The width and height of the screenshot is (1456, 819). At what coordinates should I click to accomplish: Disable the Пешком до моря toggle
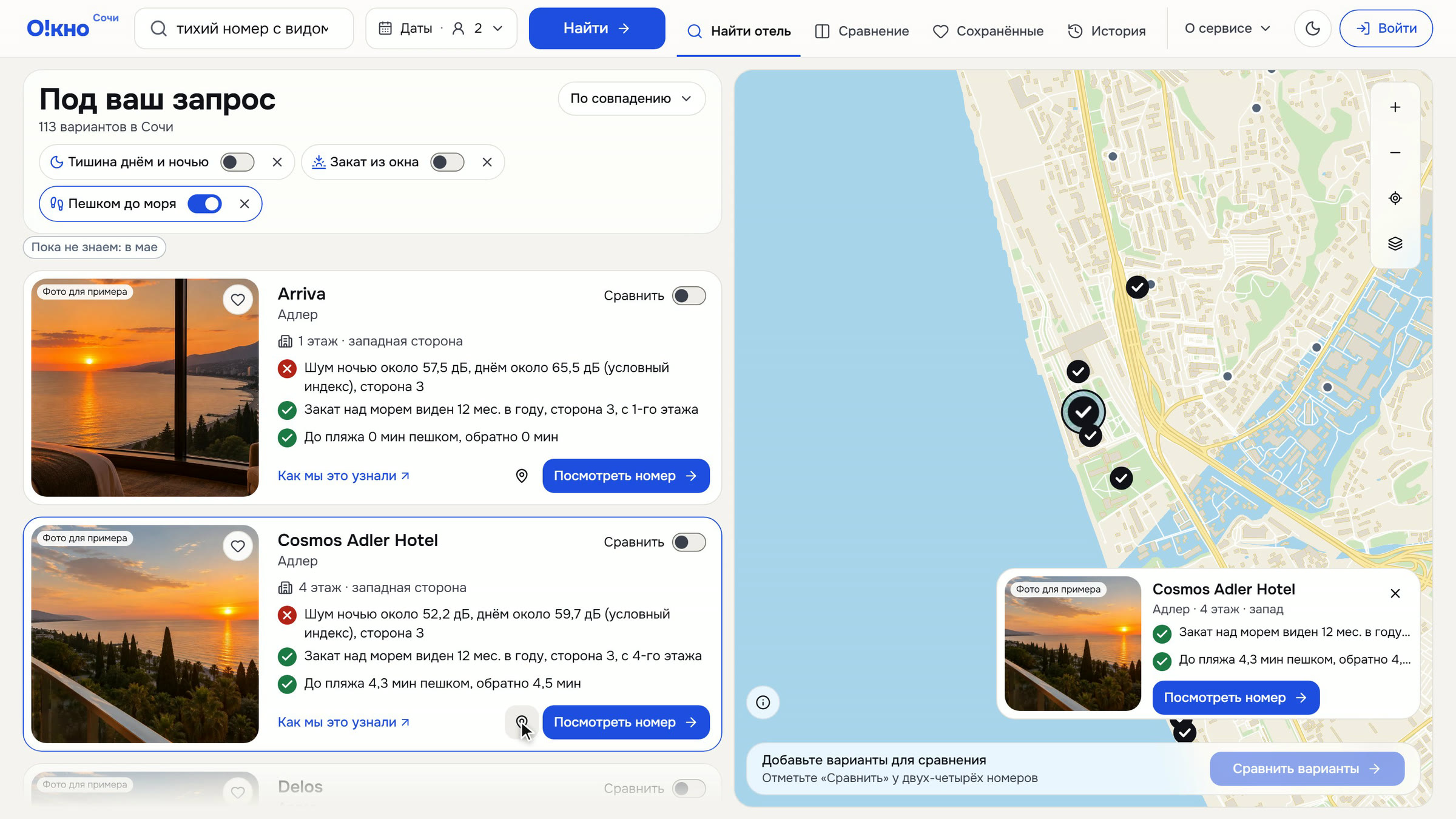pyautogui.click(x=204, y=204)
